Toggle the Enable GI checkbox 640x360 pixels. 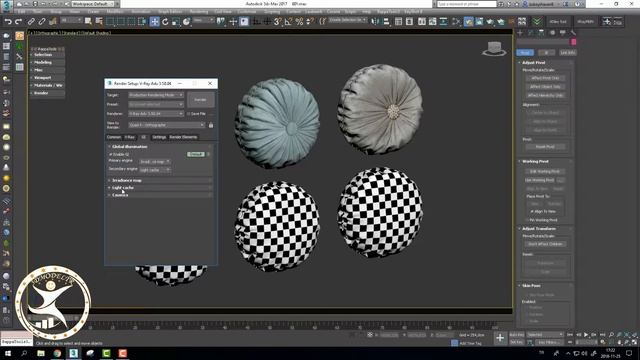click(x=111, y=154)
